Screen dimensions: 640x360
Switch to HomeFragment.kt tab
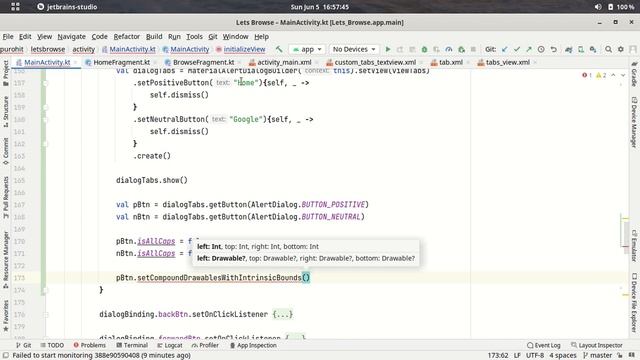pos(121,62)
